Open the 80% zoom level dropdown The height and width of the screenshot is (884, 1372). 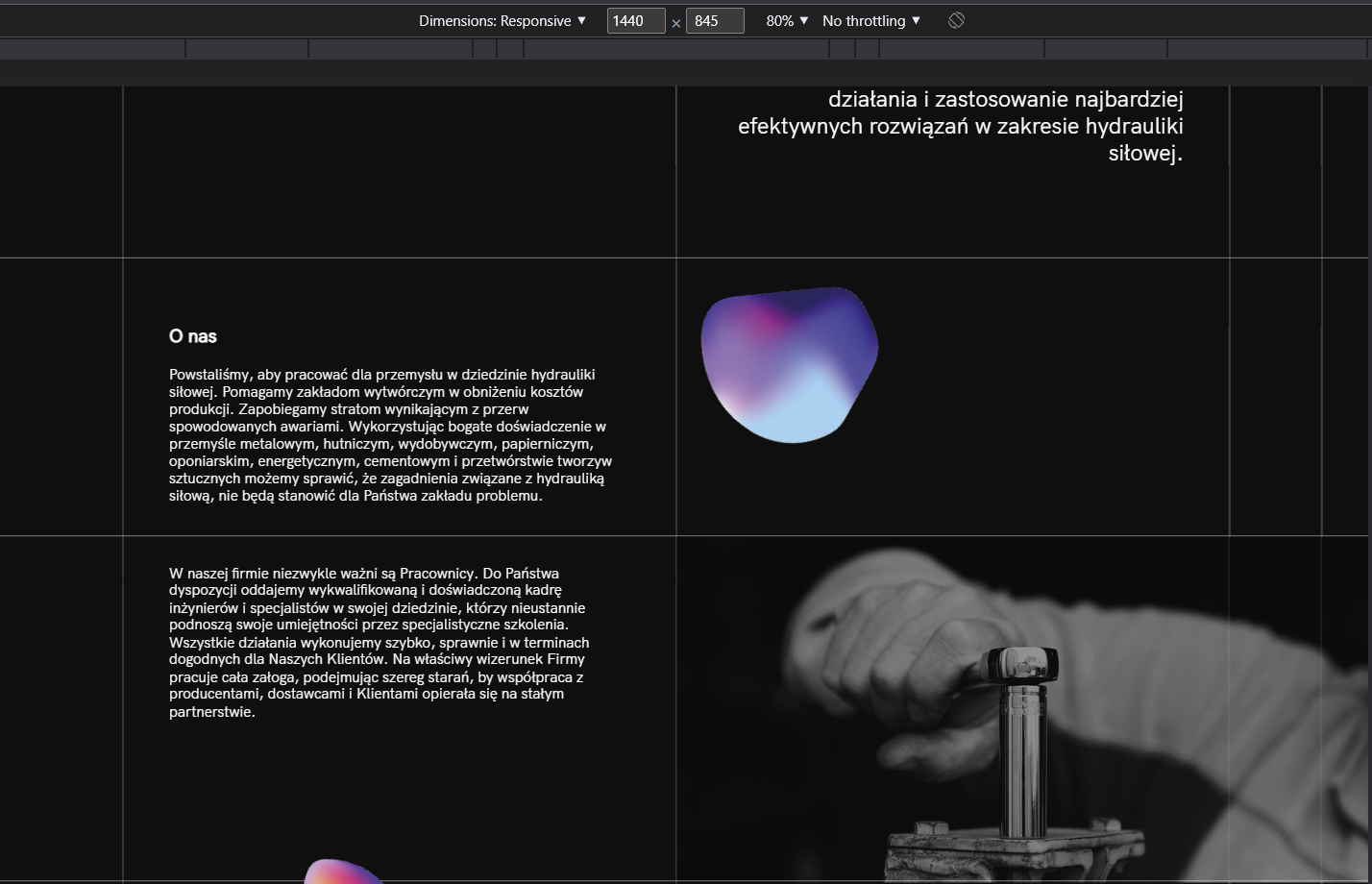pyautogui.click(x=787, y=20)
